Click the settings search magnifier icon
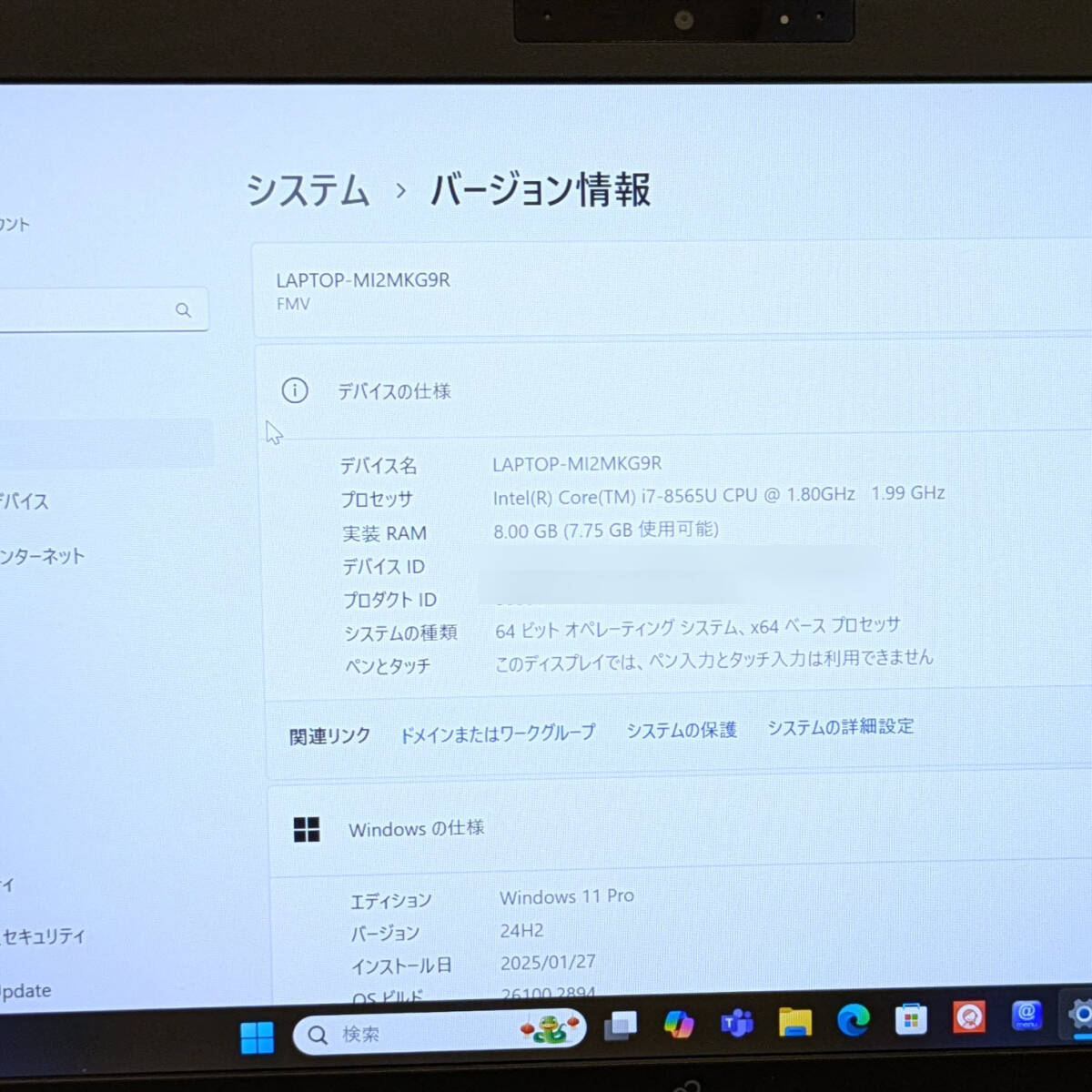Screen dimensions: 1092x1092 click(183, 310)
